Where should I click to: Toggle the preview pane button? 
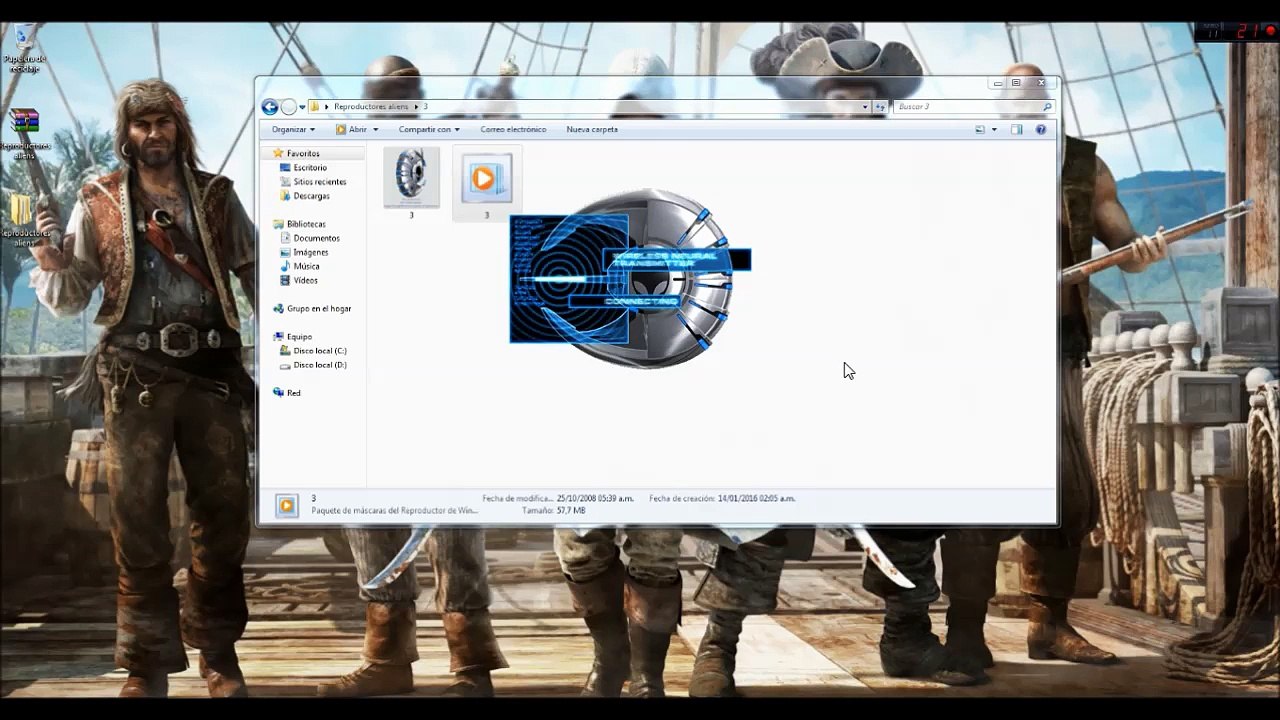point(1016,129)
